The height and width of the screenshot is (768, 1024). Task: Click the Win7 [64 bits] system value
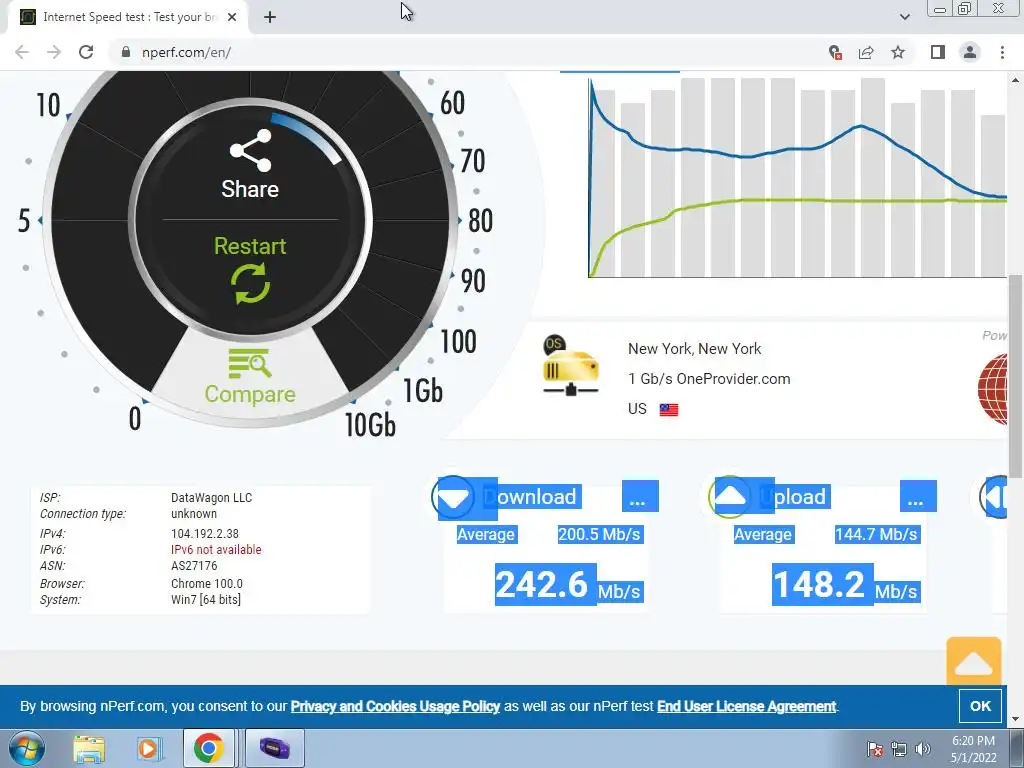[x=206, y=600]
